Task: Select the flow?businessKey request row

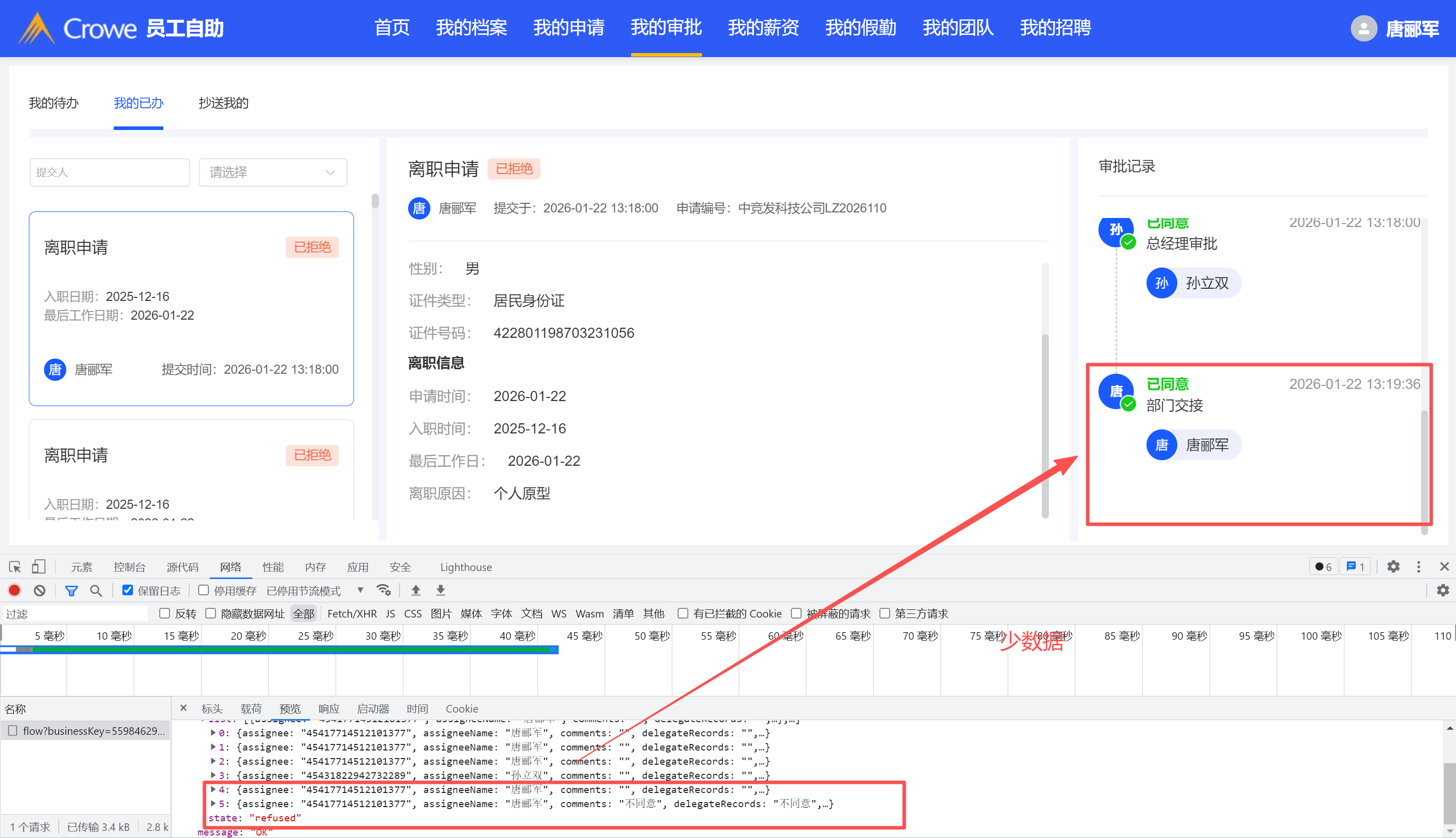Action: pos(93,731)
